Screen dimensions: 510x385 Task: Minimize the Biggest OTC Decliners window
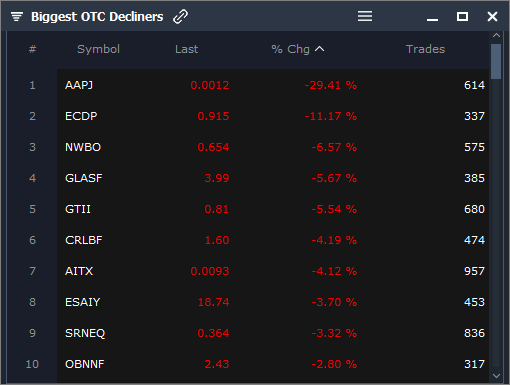pyautogui.click(x=432, y=20)
